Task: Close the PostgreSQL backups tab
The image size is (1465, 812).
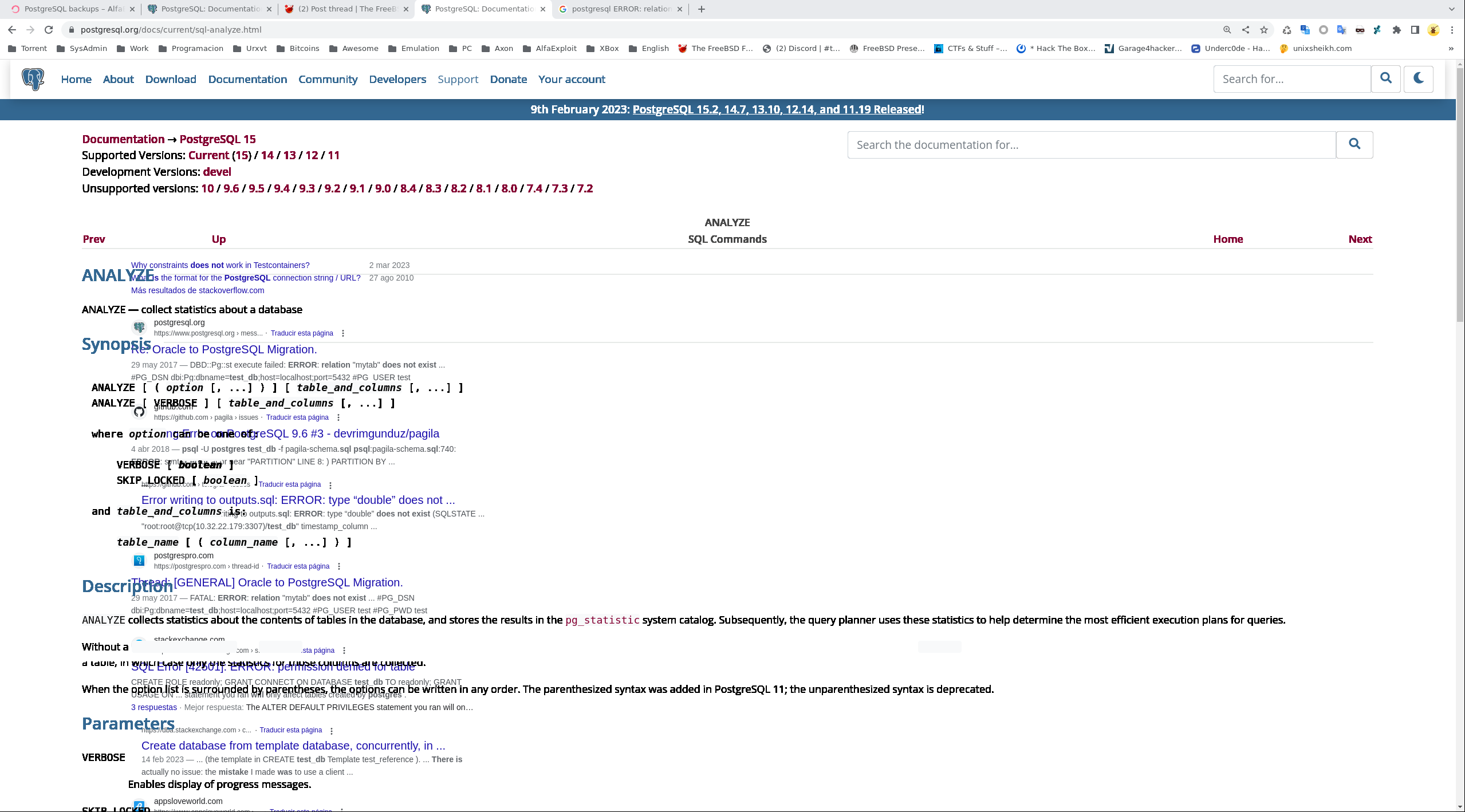Action: click(132, 9)
